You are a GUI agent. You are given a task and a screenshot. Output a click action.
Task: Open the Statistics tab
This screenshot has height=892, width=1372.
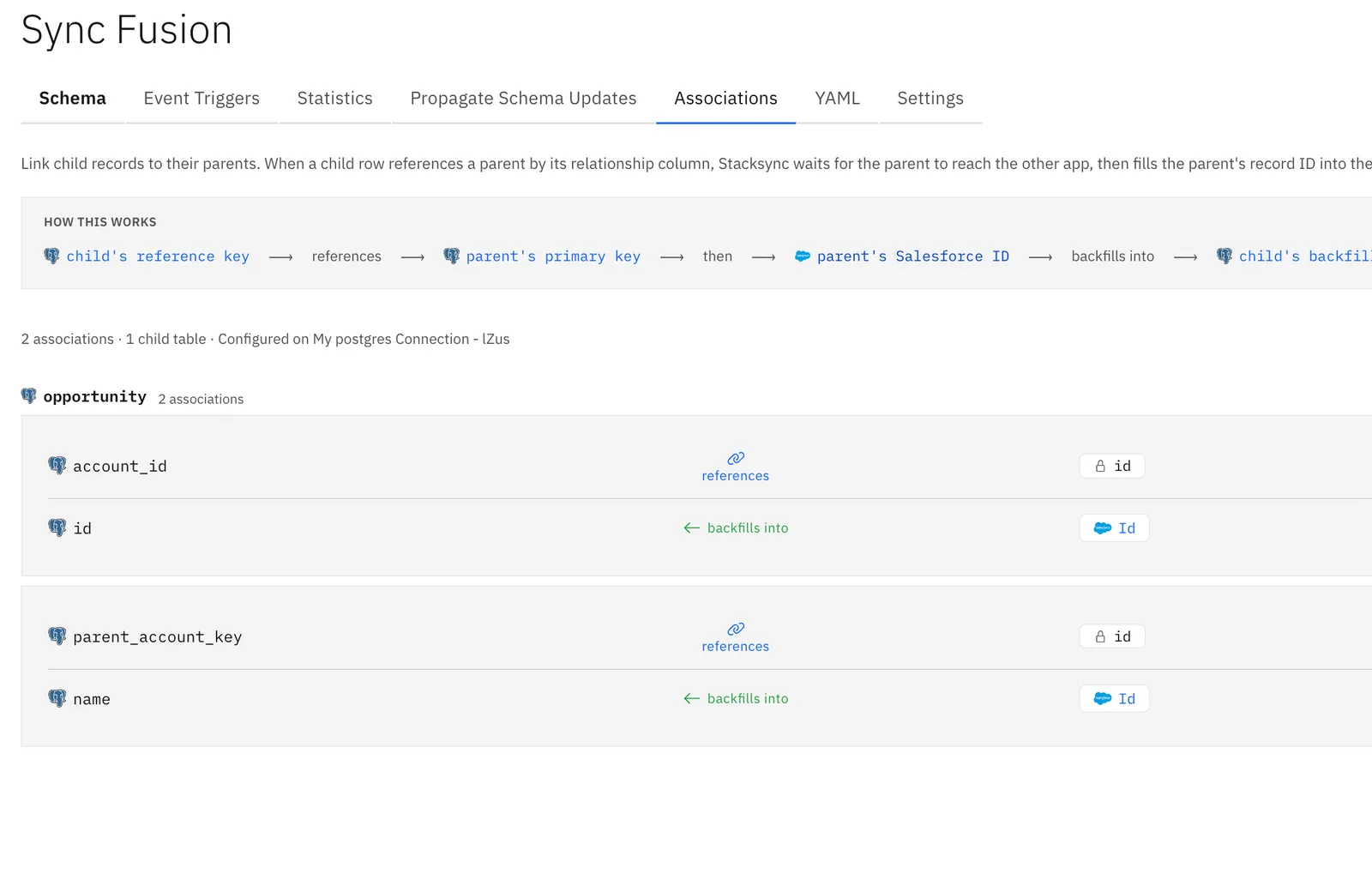pyautogui.click(x=335, y=99)
